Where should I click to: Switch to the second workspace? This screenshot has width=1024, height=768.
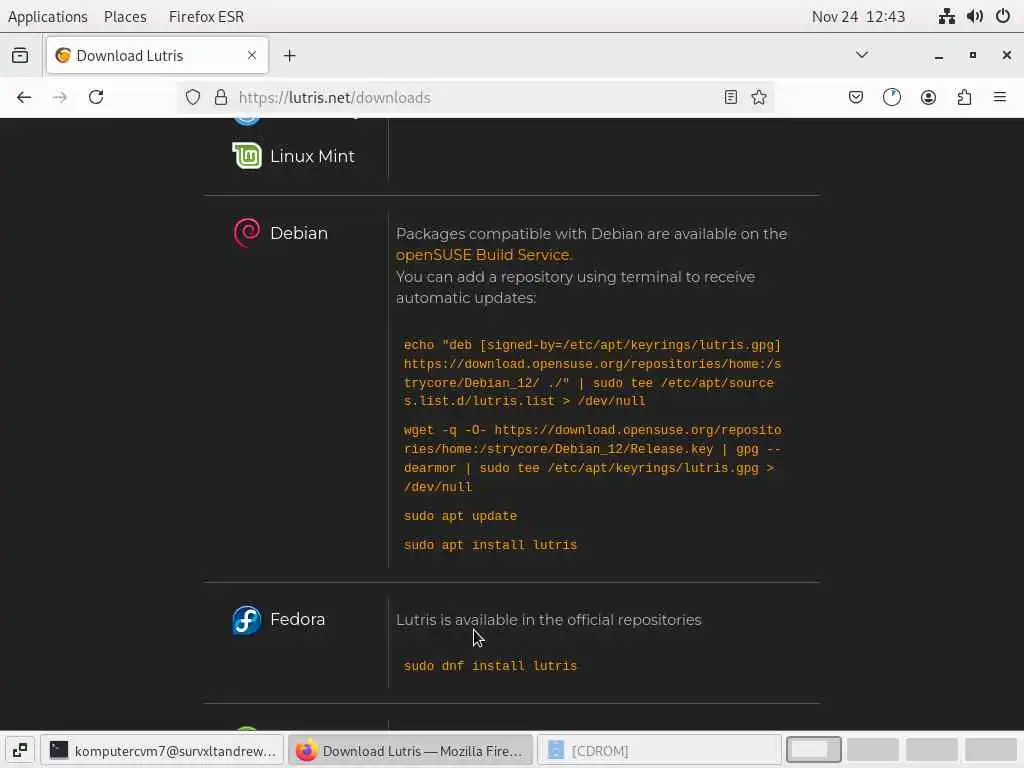point(872,750)
